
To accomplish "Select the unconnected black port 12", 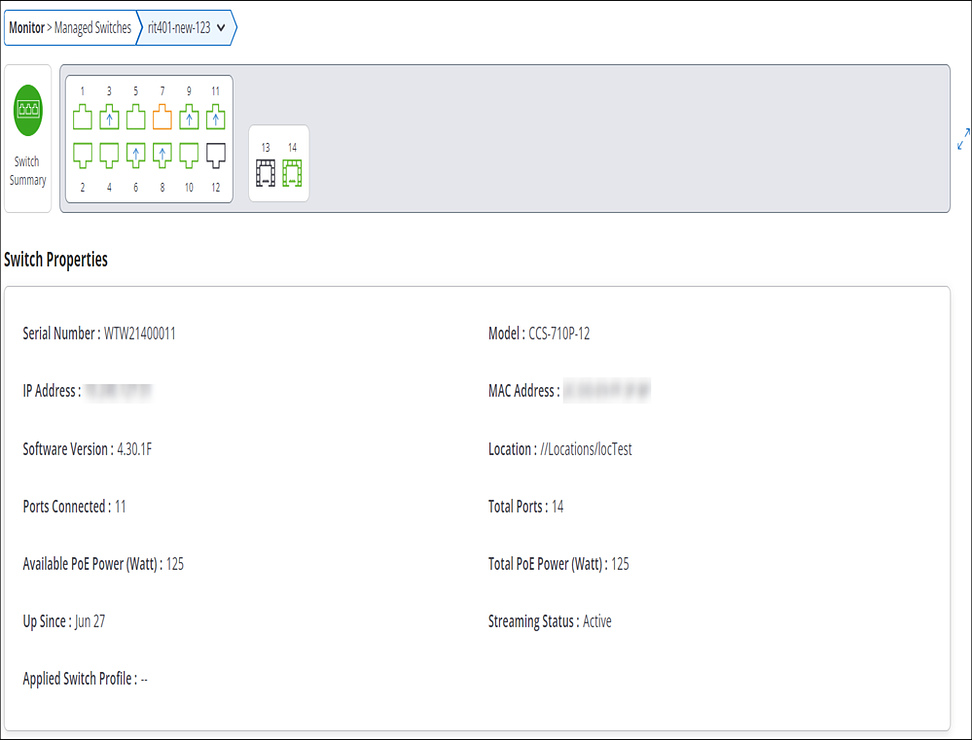I will (x=216, y=156).
